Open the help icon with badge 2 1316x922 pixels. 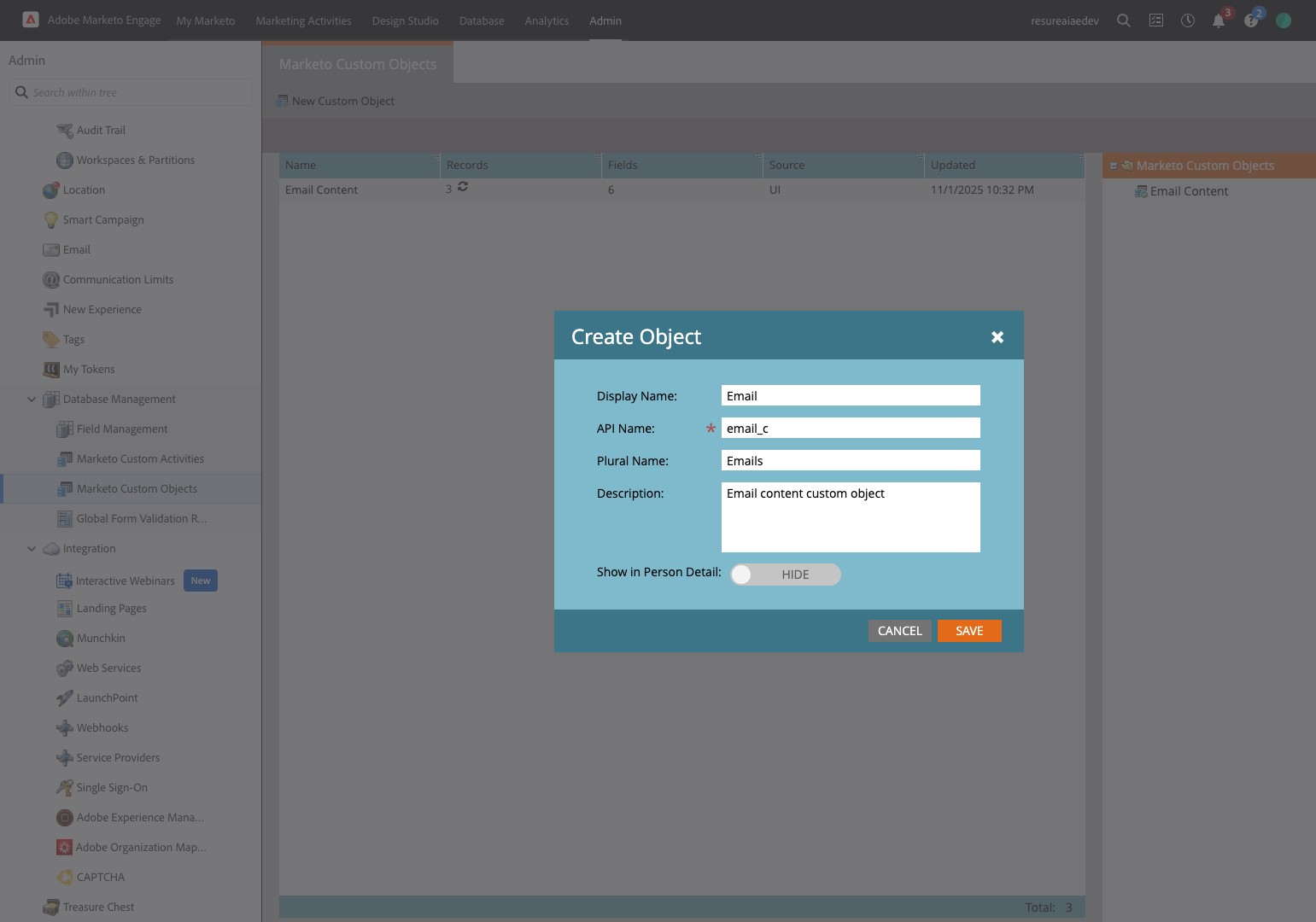tap(1251, 20)
